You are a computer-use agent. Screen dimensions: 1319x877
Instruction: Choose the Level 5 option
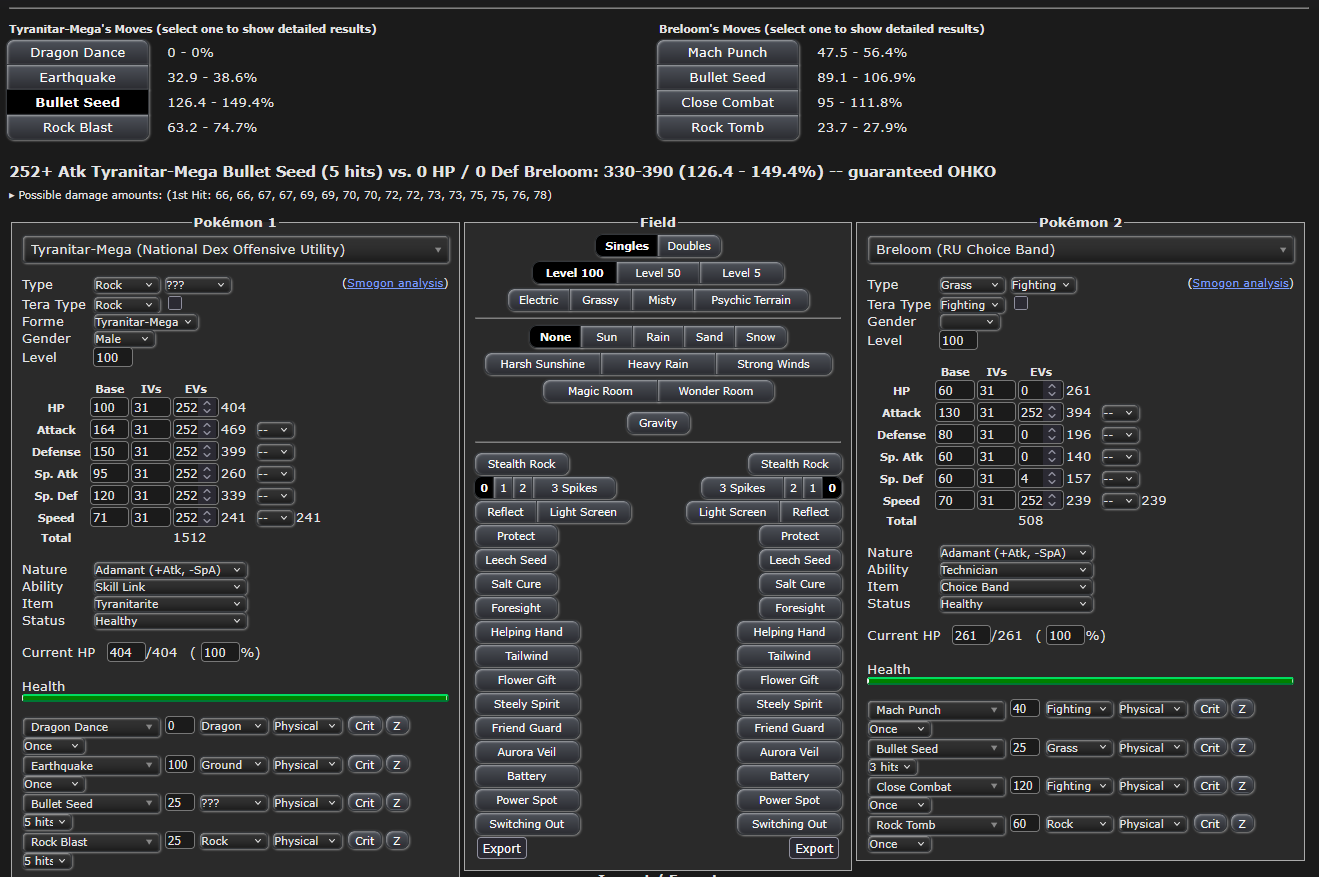point(743,273)
